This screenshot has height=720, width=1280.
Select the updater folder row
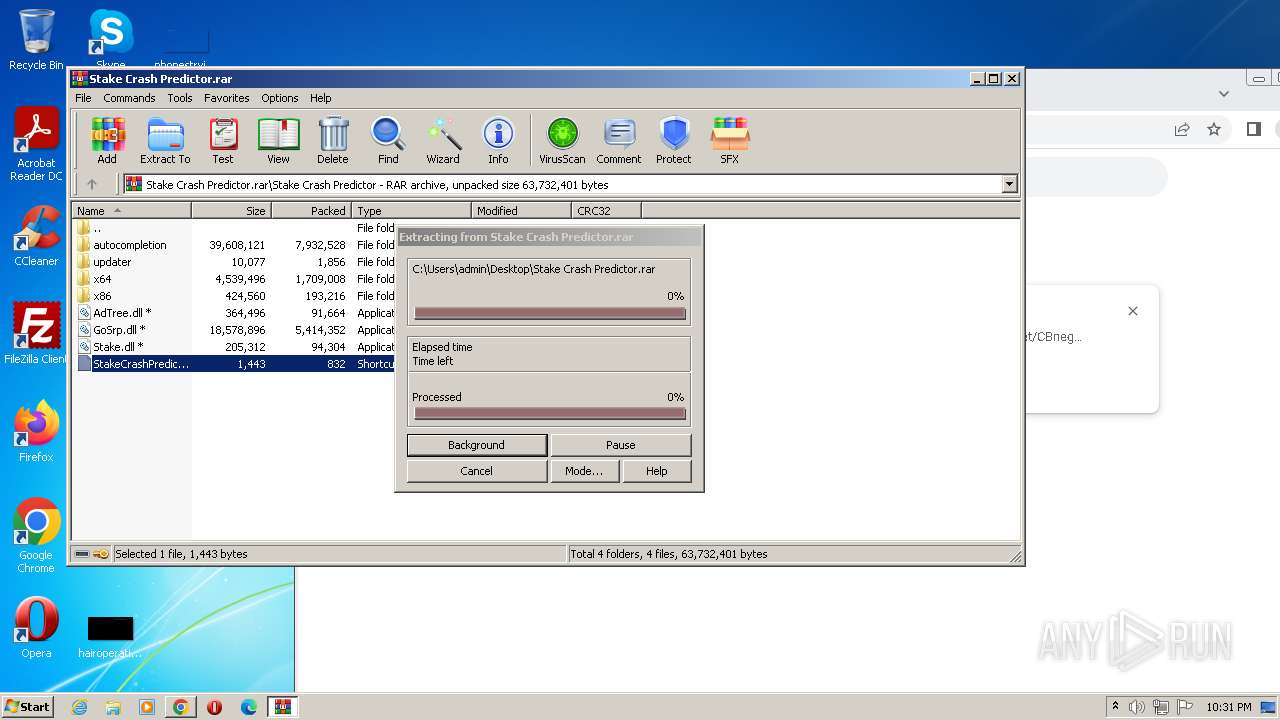click(x=235, y=262)
